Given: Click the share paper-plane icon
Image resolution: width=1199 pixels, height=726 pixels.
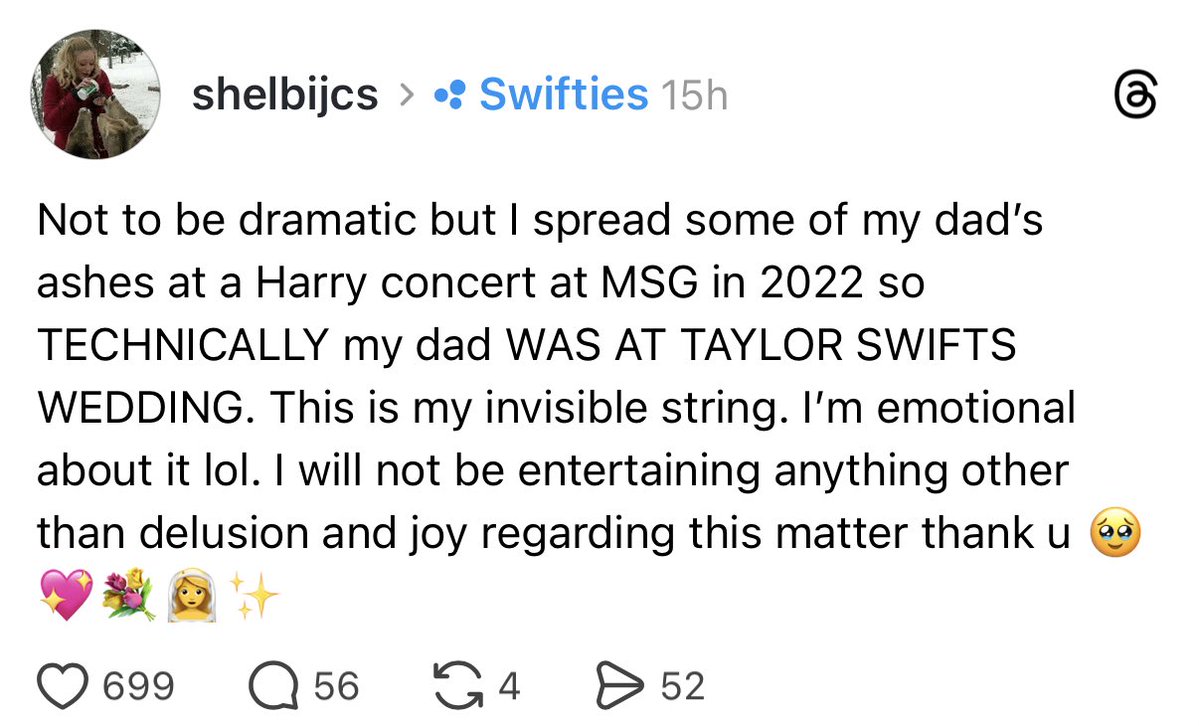Looking at the screenshot, I should click(619, 686).
